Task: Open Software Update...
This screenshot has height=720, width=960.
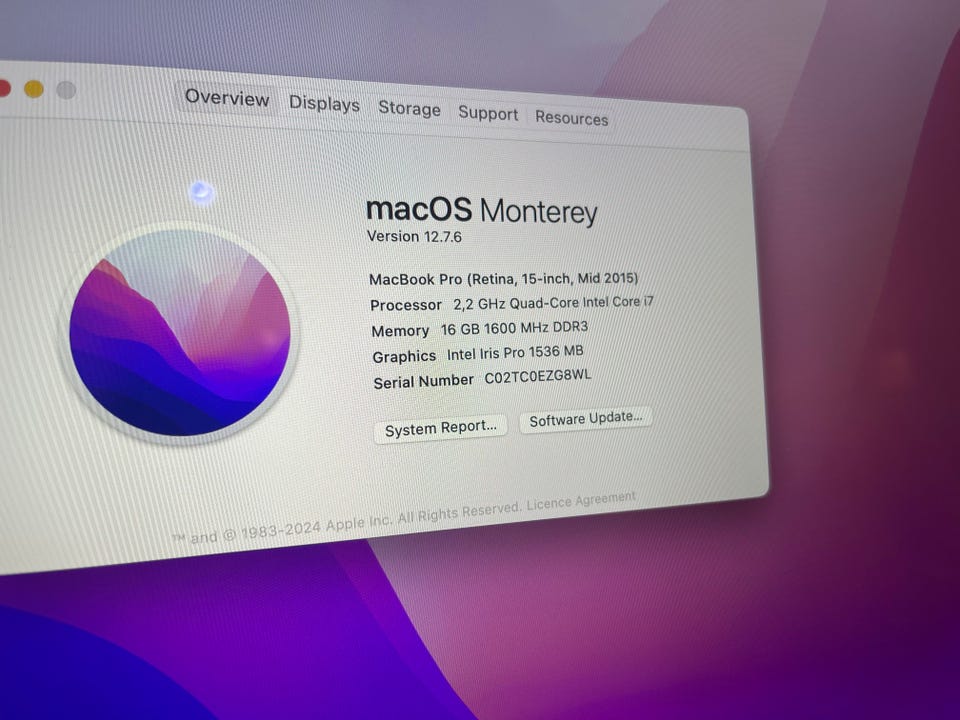Action: (585, 419)
